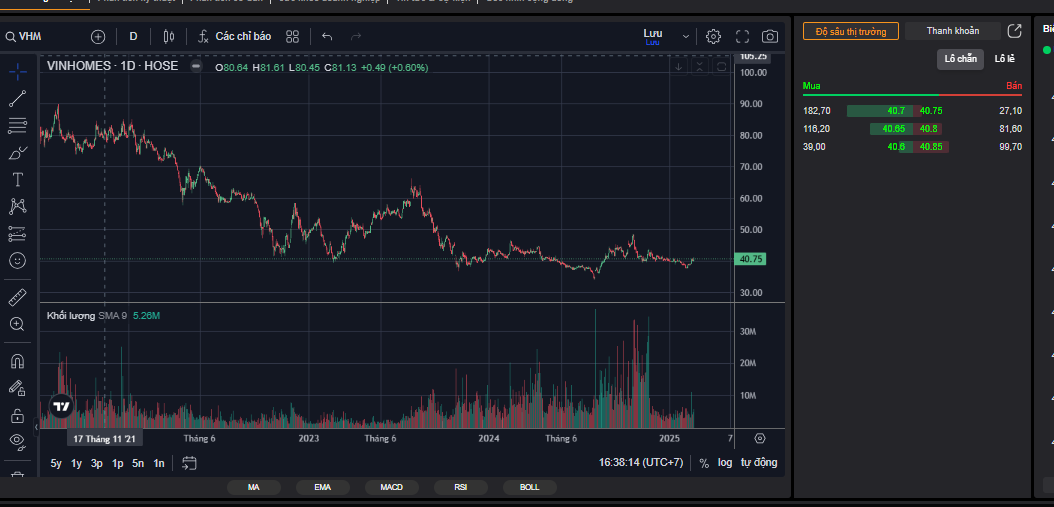Viewport: 1054px width, 507px height.
Task: Open the brush drawing tool
Action: pyautogui.click(x=17, y=152)
